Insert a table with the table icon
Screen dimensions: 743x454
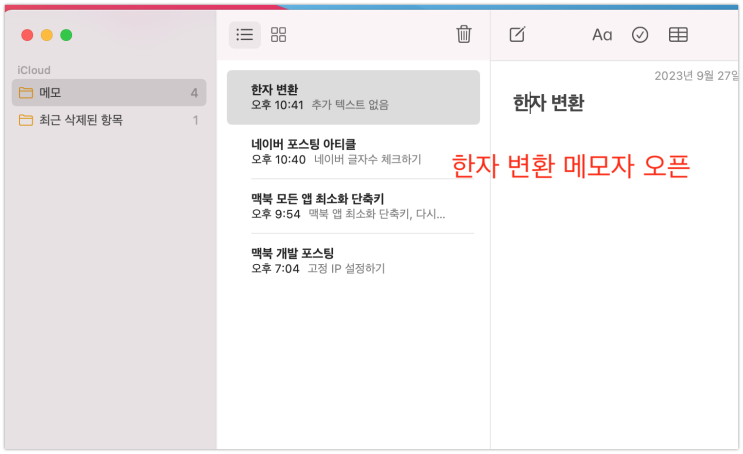click(x=678, y=35)
